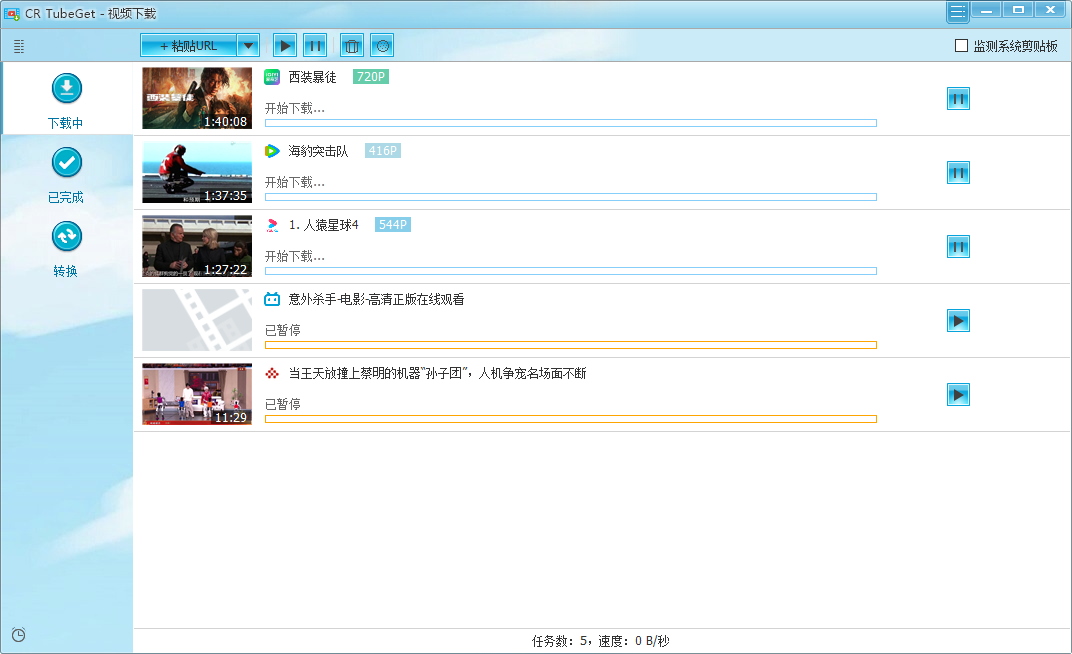
Task: Toggle the sidebar collapse icon at top left
Action: point(19,46)
